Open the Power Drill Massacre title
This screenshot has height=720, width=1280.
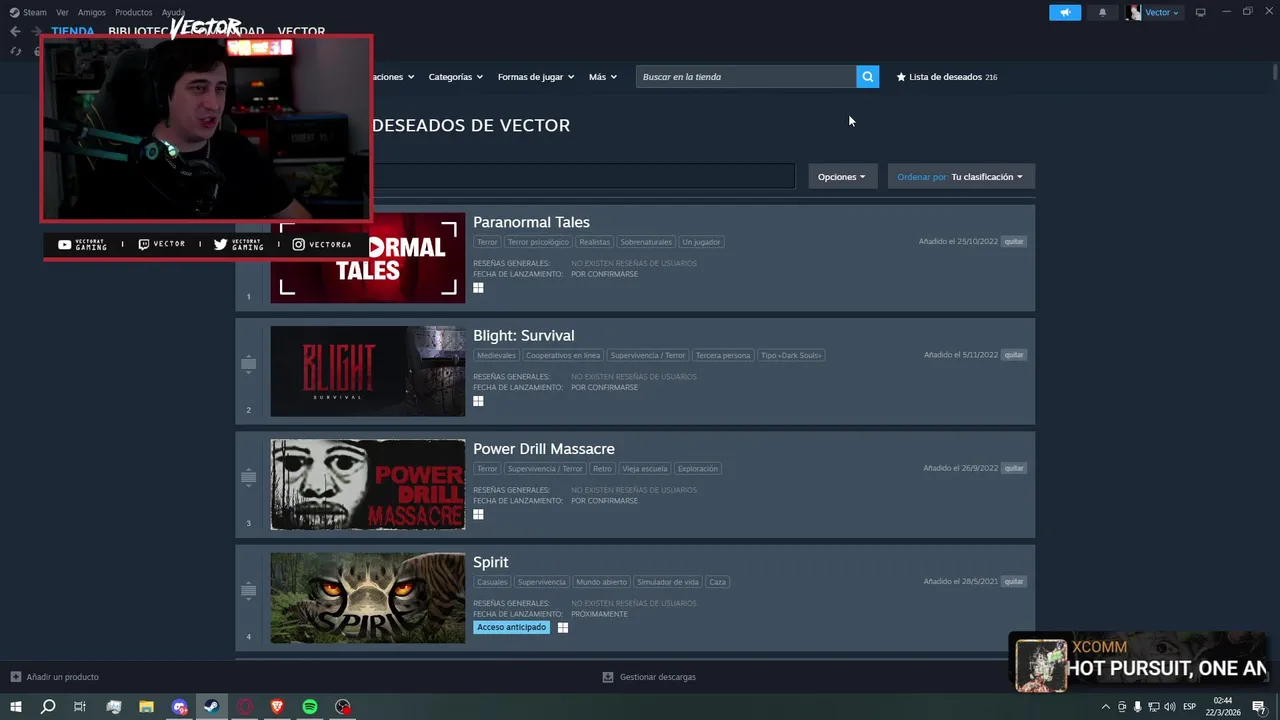[543, 449]
